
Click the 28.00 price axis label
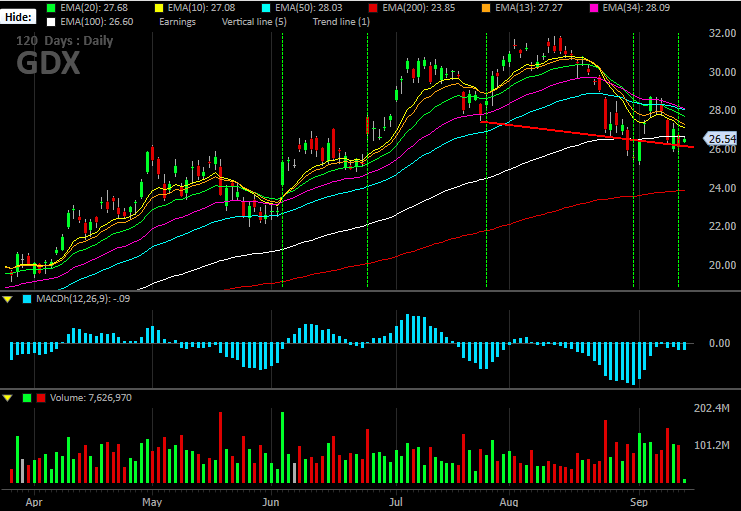[x=723, y=110]
